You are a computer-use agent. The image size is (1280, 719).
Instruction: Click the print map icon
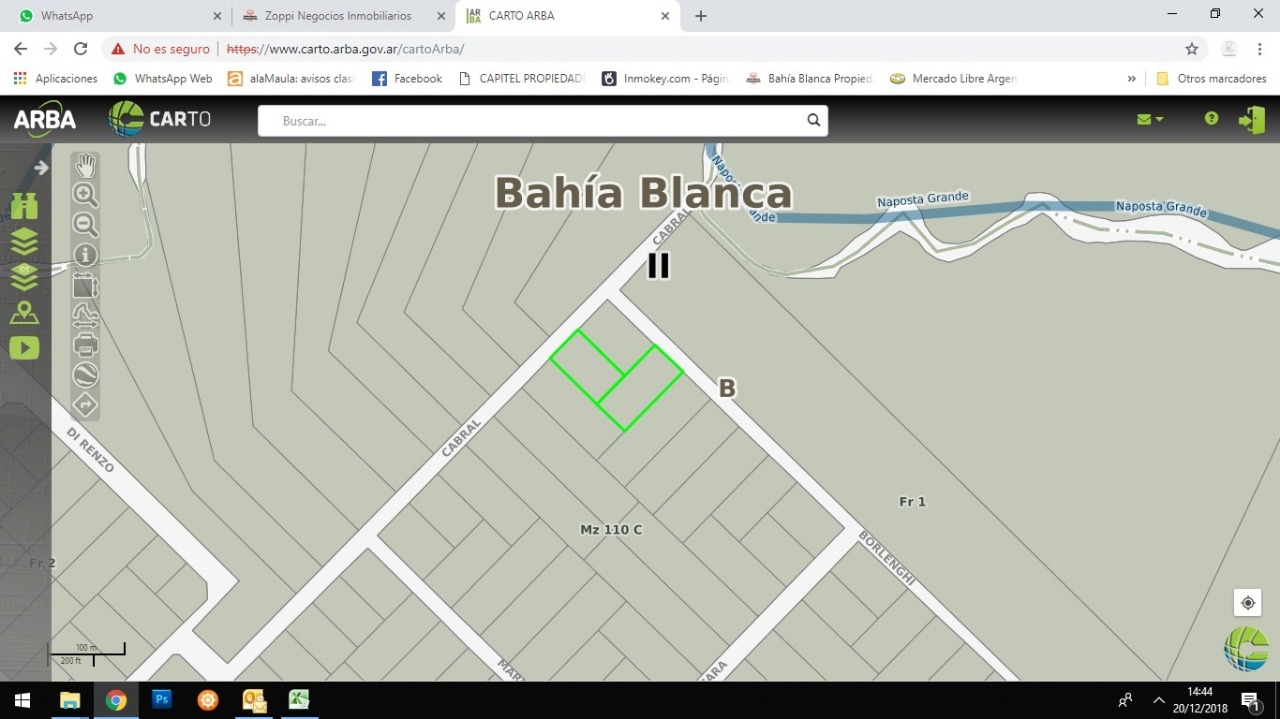tap(86, 346)
